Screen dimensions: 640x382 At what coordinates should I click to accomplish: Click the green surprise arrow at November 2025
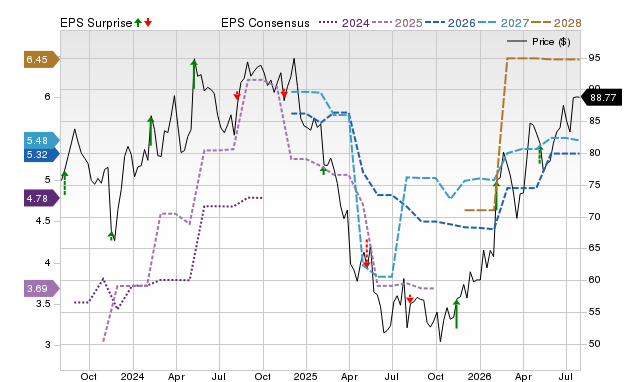[456, 314]
